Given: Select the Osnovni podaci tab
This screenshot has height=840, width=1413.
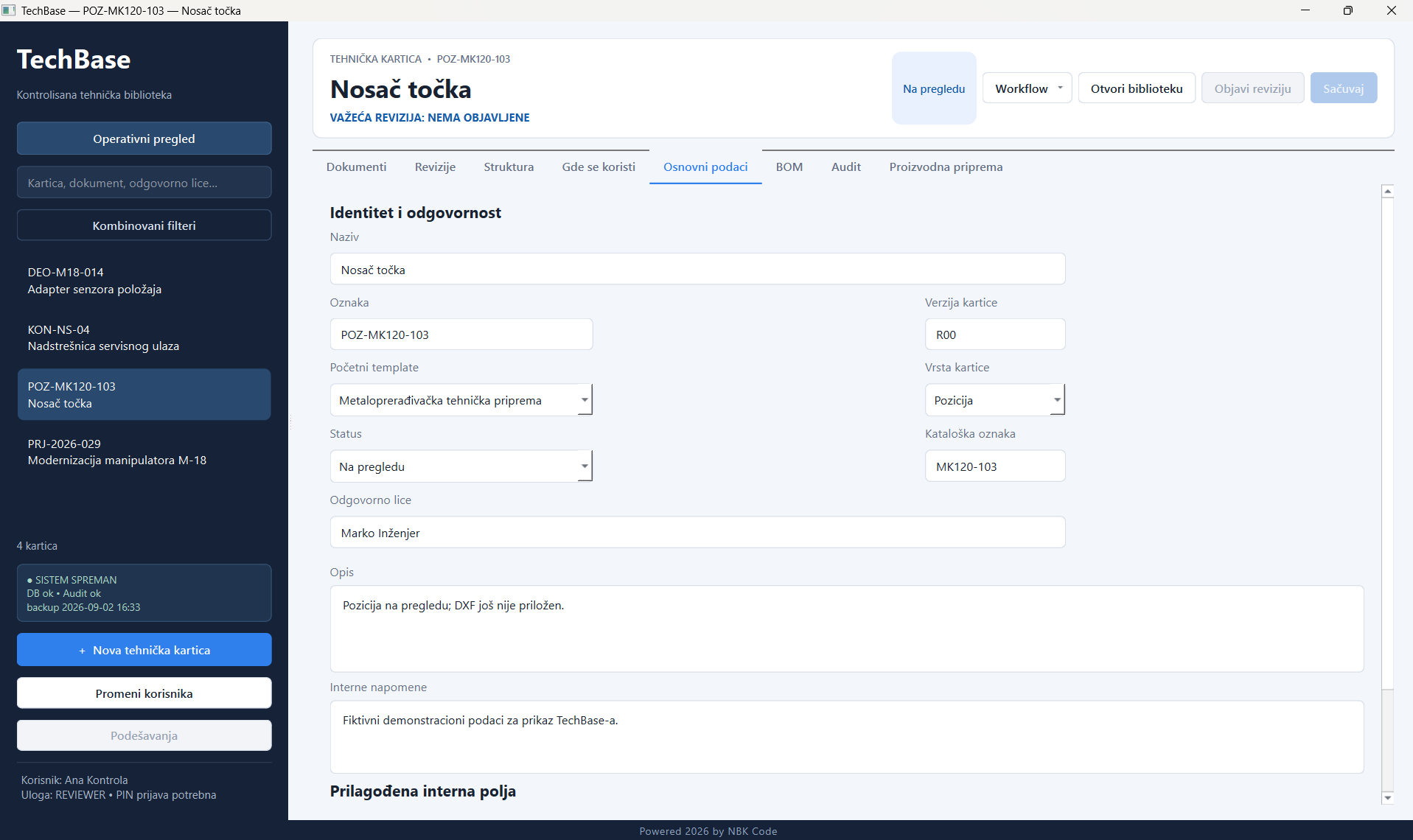Looking at the screenshot, I should (x=705, y=167).
